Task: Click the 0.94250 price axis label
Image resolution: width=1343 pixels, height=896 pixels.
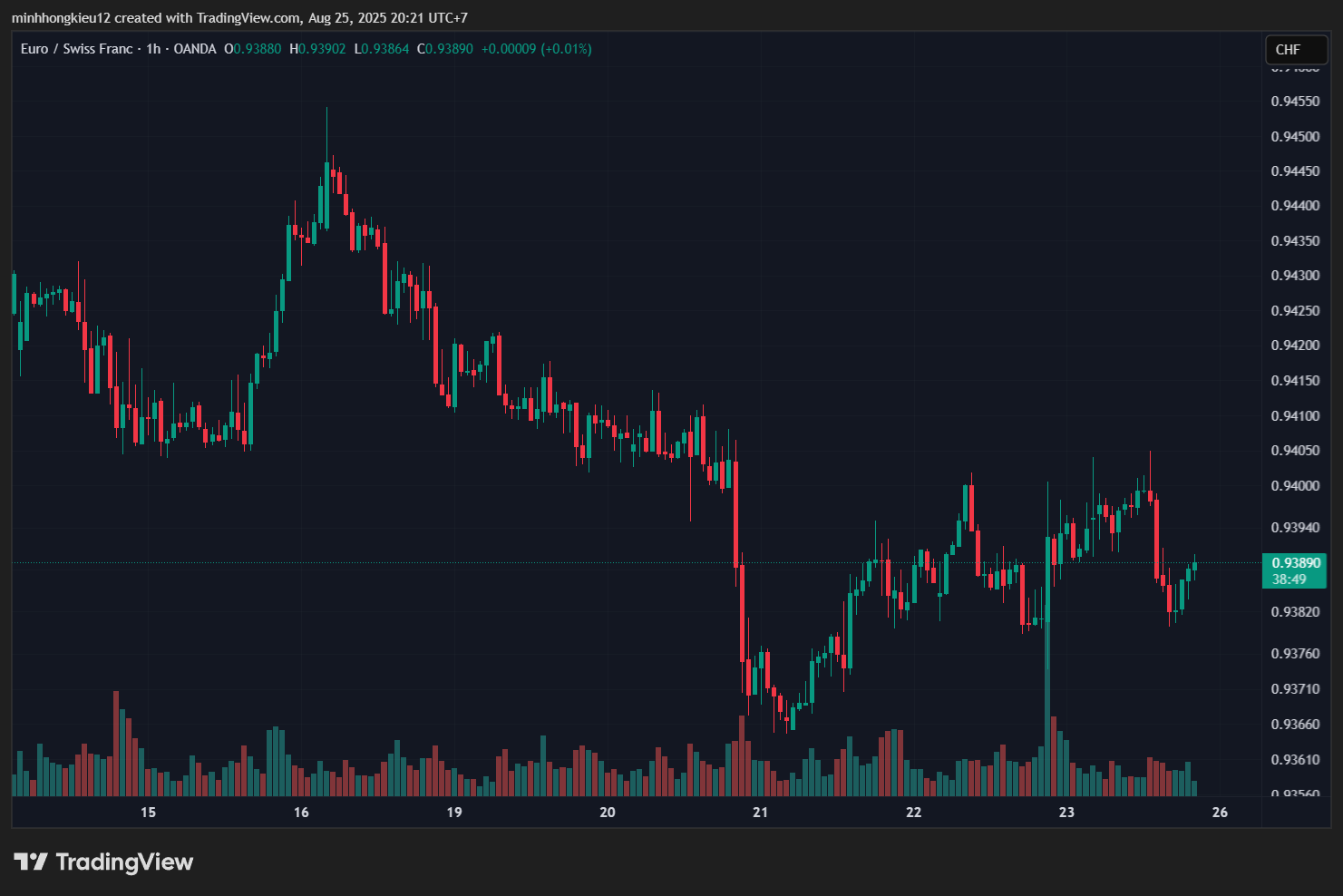Action: [x=1295, y=311]
